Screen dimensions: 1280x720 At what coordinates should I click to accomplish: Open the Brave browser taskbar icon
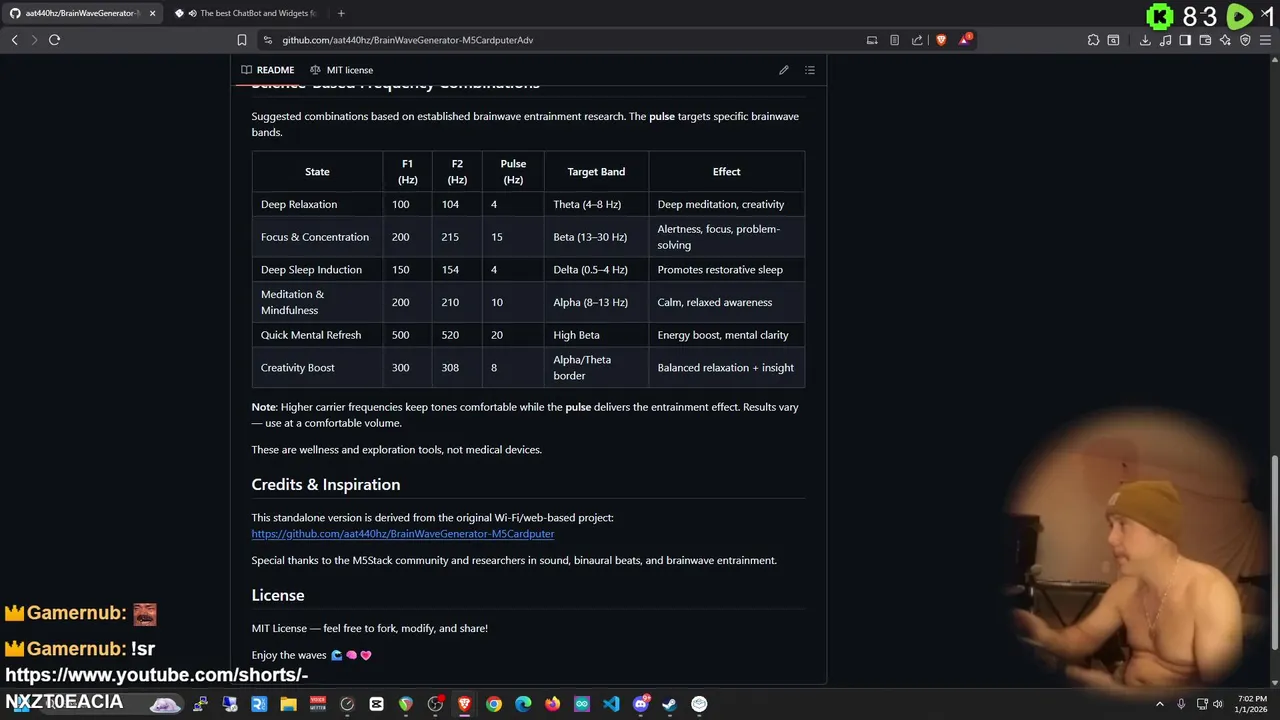(x=464, y=704)
